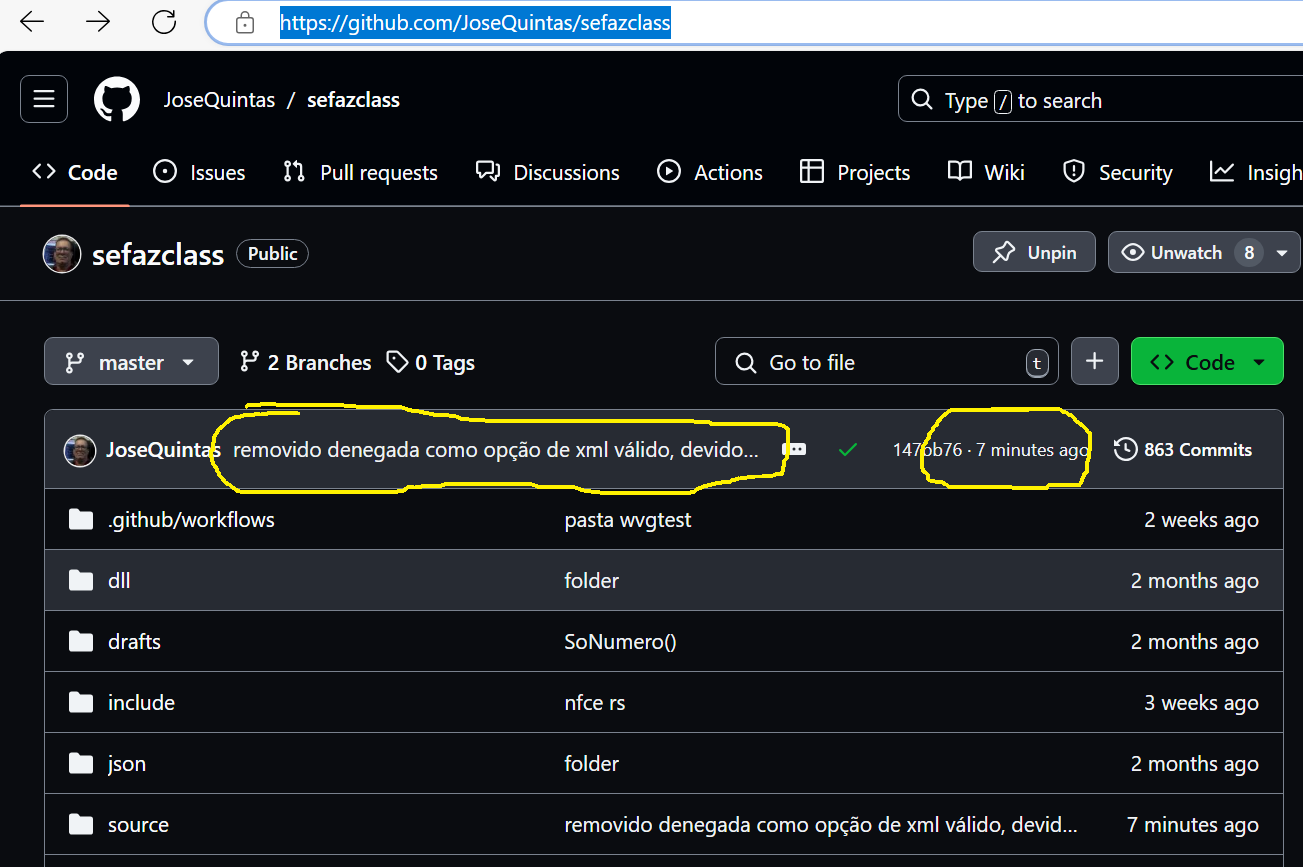Click the green commit status checkmark
The height and width of the screenshot is (867, 1303).
point(848,450)
